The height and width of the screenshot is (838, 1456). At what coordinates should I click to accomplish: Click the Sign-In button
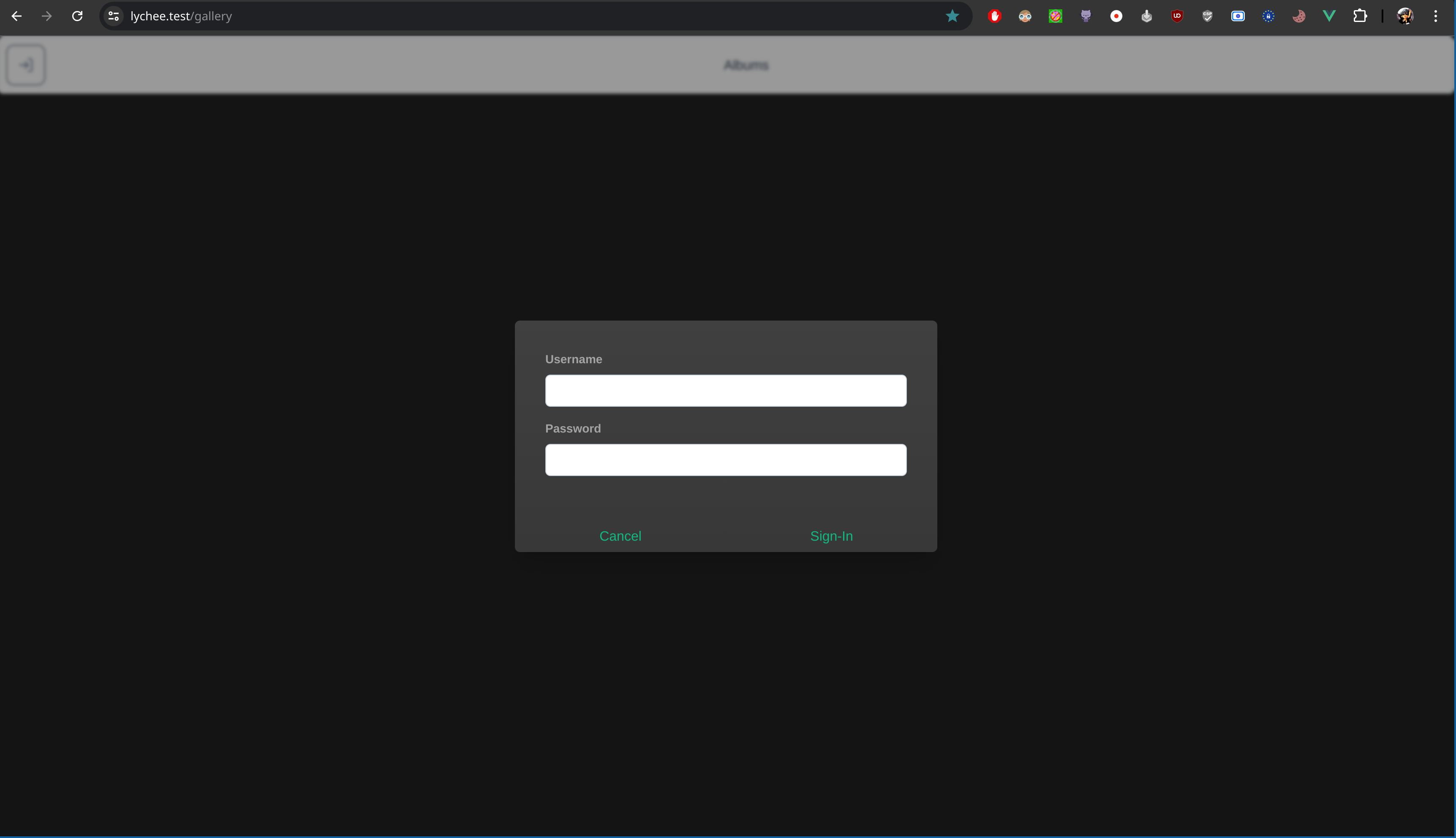pyautogui.click(x=832, y=536)
